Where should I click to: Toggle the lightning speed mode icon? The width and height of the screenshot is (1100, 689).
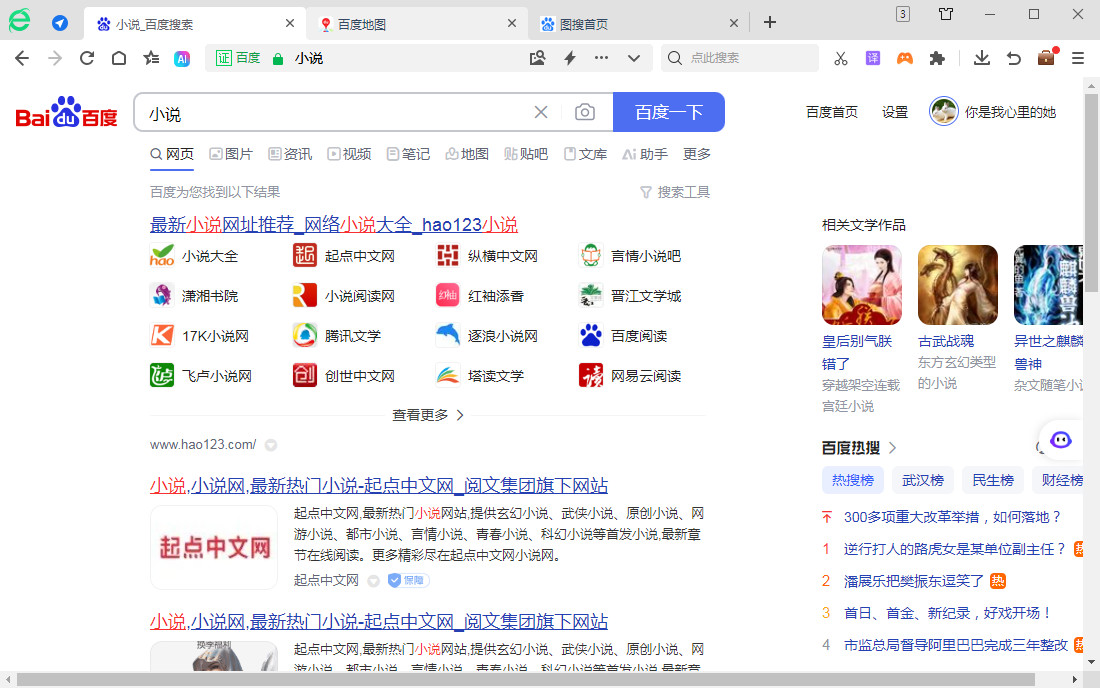[570, 58]
